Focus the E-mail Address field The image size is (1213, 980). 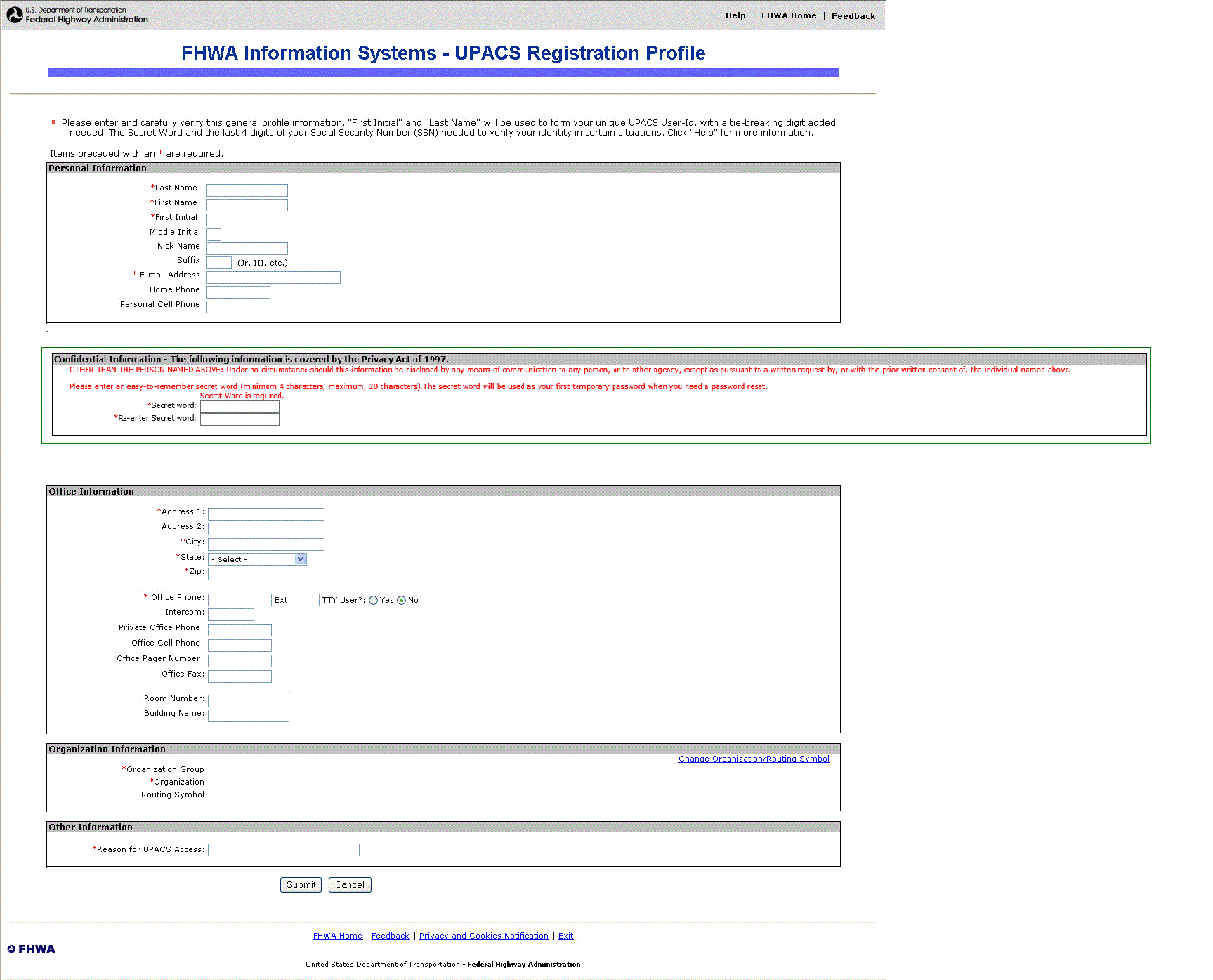(273, 277)
